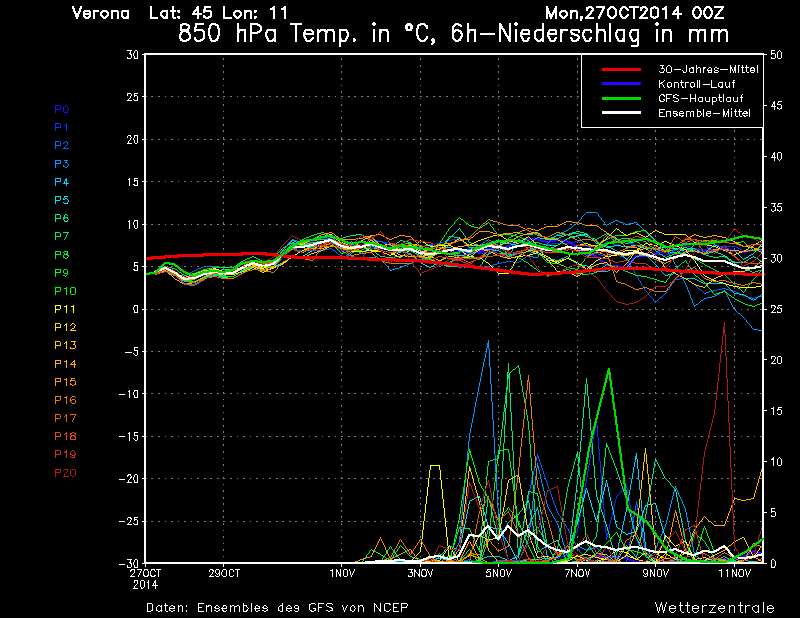
Task: Select the P20 ensemble member label
Action: coord(64,473)
